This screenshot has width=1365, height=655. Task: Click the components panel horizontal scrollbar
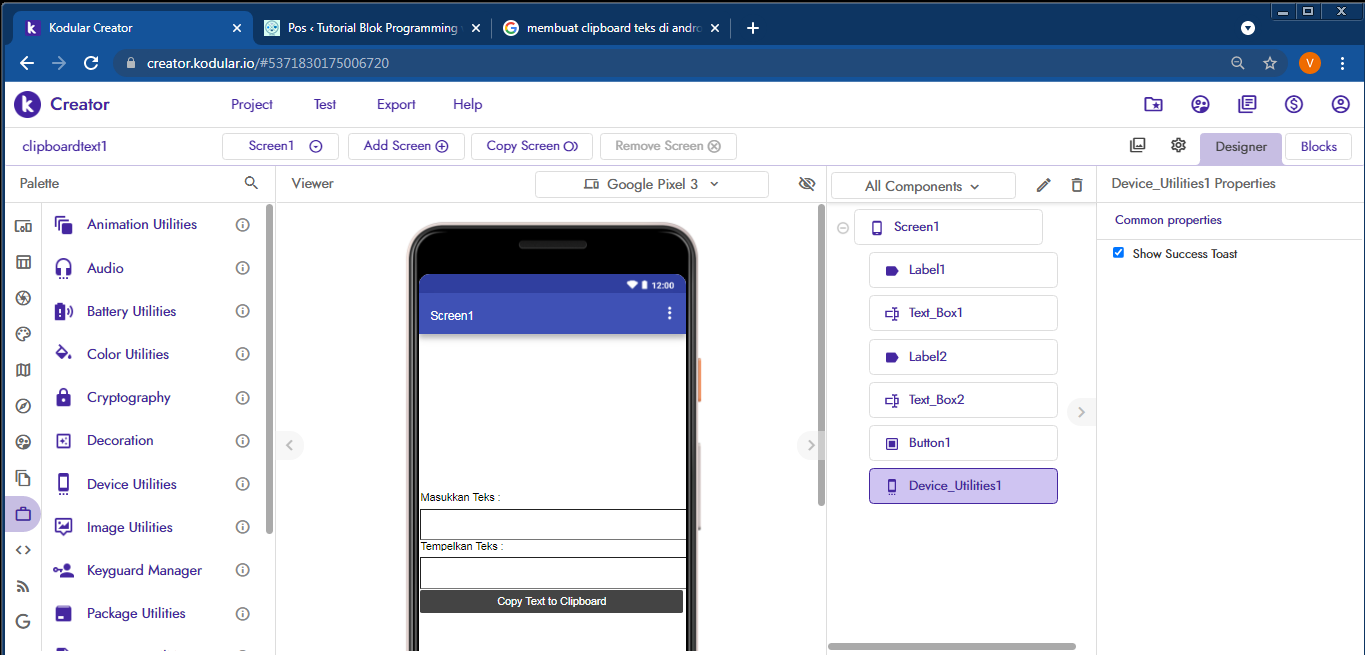[951, 647]
